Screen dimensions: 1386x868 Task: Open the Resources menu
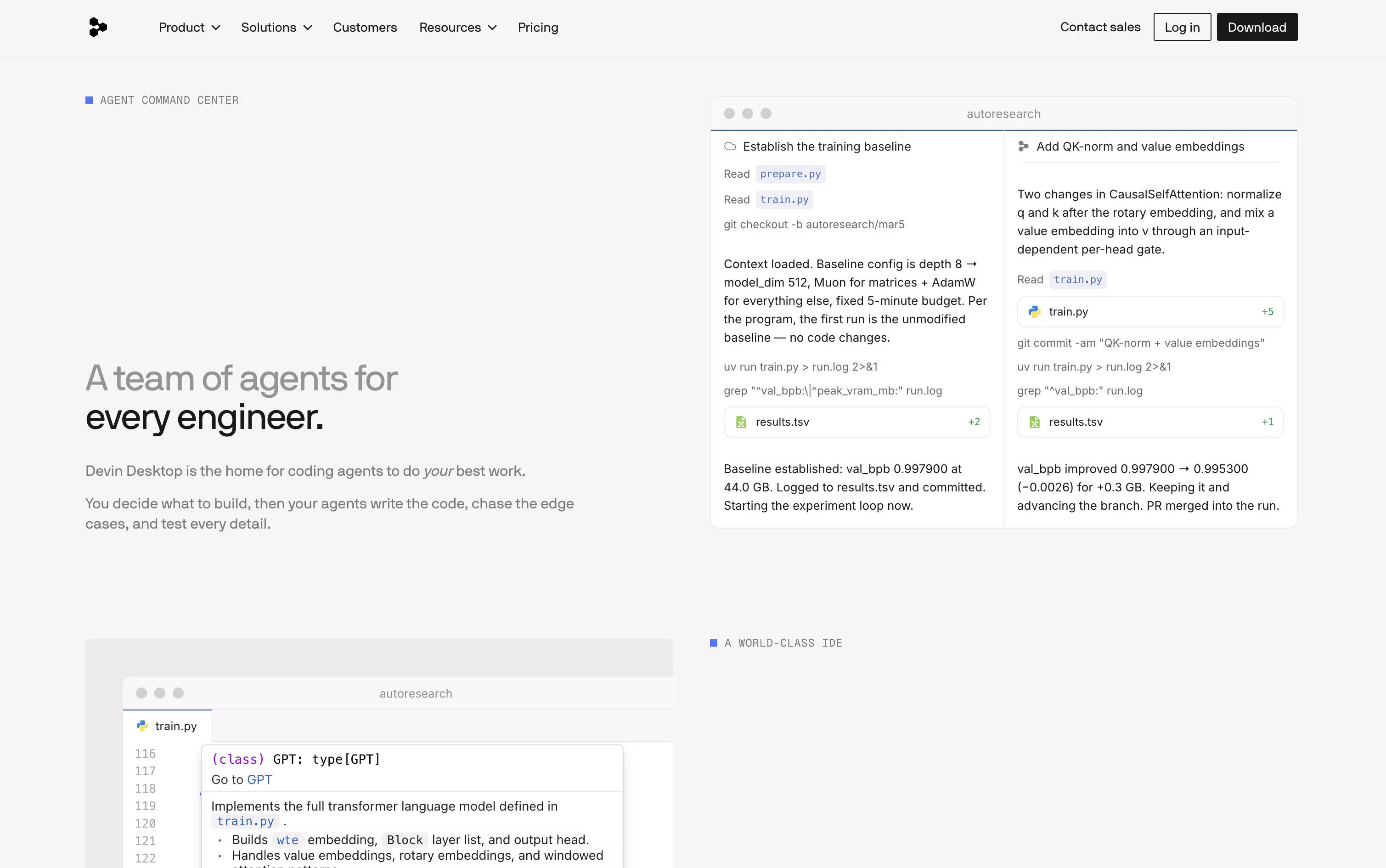tap(458, 28)
